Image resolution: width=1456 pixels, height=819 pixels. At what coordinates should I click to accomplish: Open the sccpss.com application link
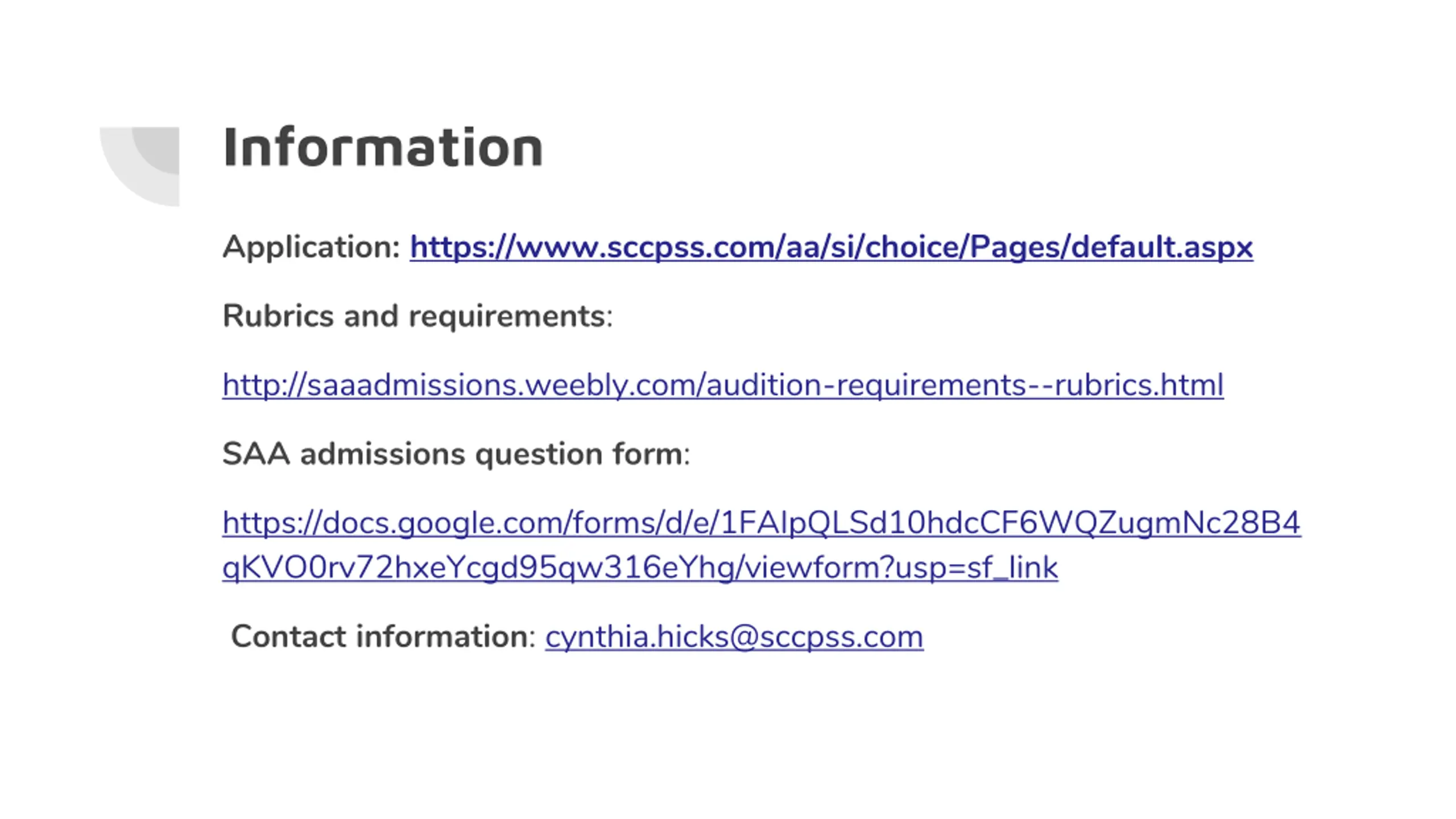(x=830, y=248)
